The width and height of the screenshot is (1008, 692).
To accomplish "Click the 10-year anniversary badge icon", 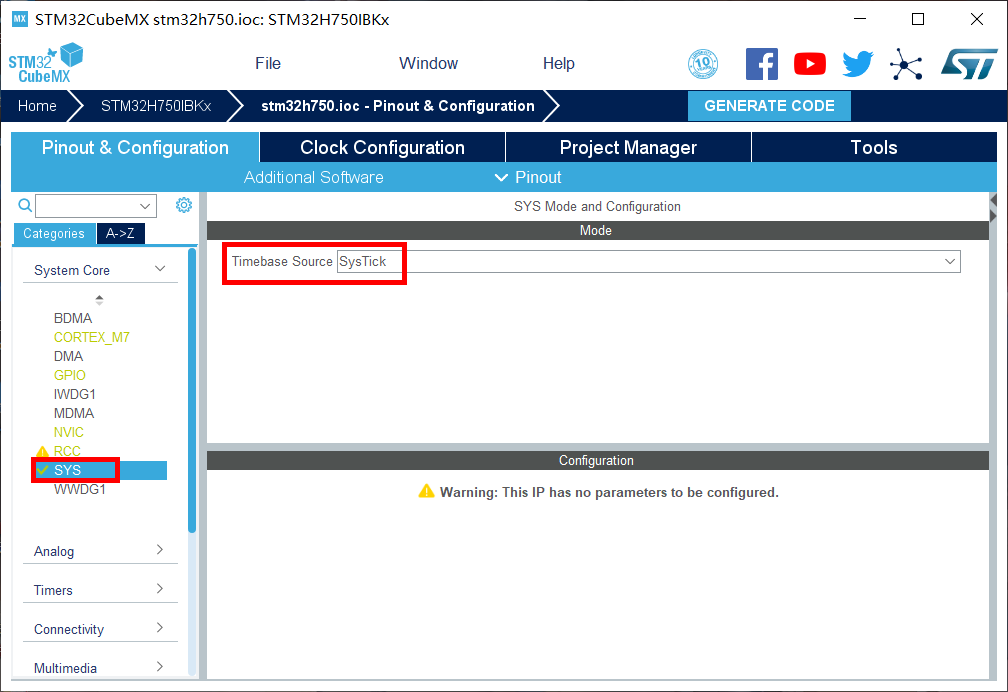I will (x=703, y=64).
